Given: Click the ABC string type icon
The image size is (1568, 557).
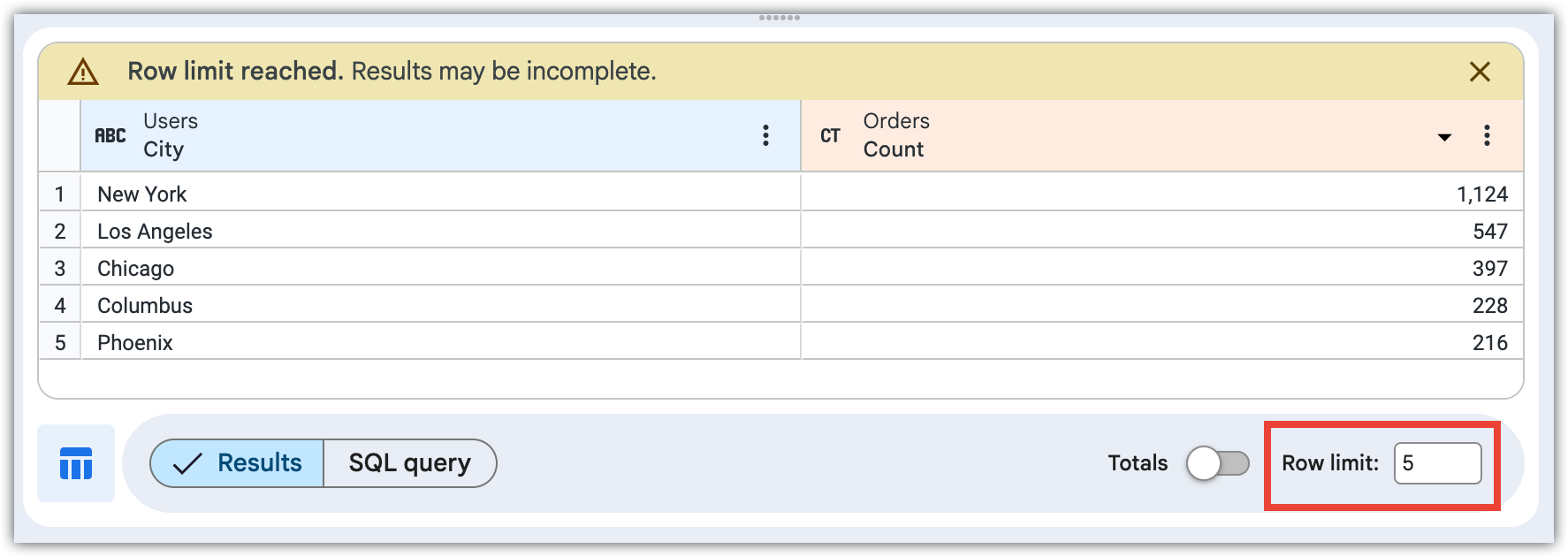Looking at the screenshot, I should pyautogui.click(x=110, y=135).
